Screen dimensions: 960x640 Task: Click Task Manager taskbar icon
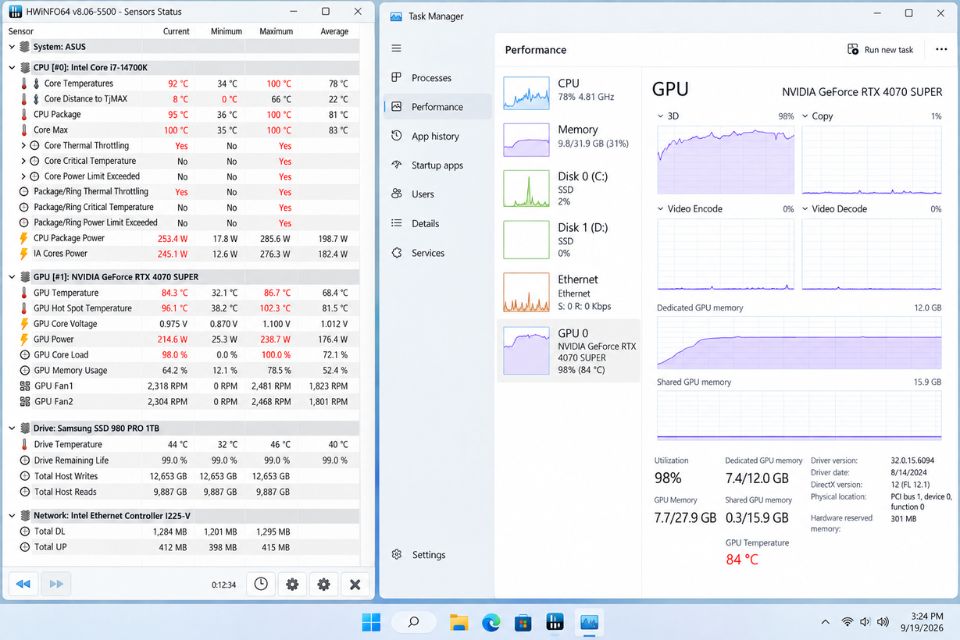pos(589,622)
